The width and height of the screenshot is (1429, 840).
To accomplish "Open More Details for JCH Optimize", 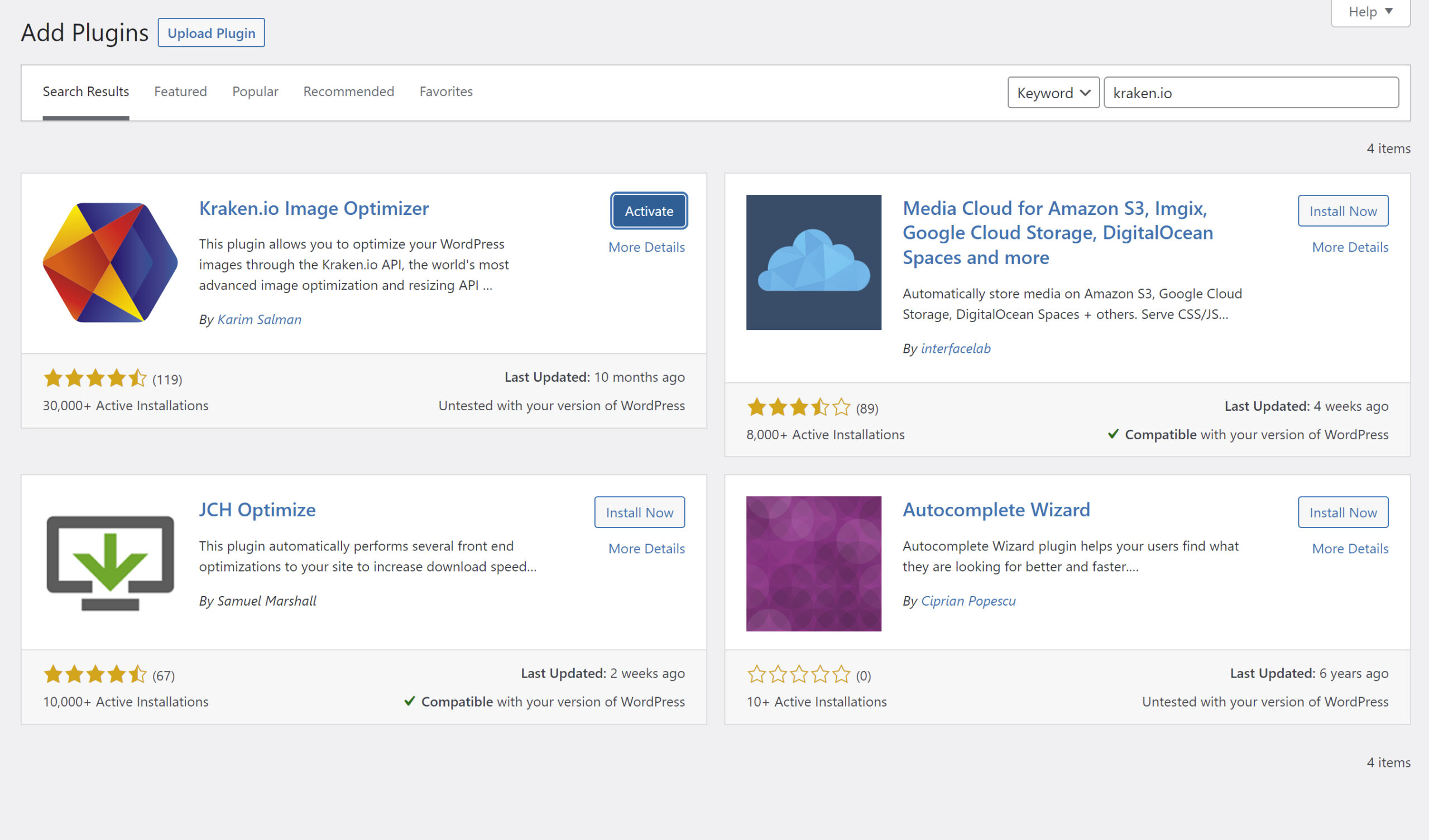I will point(646,549).
